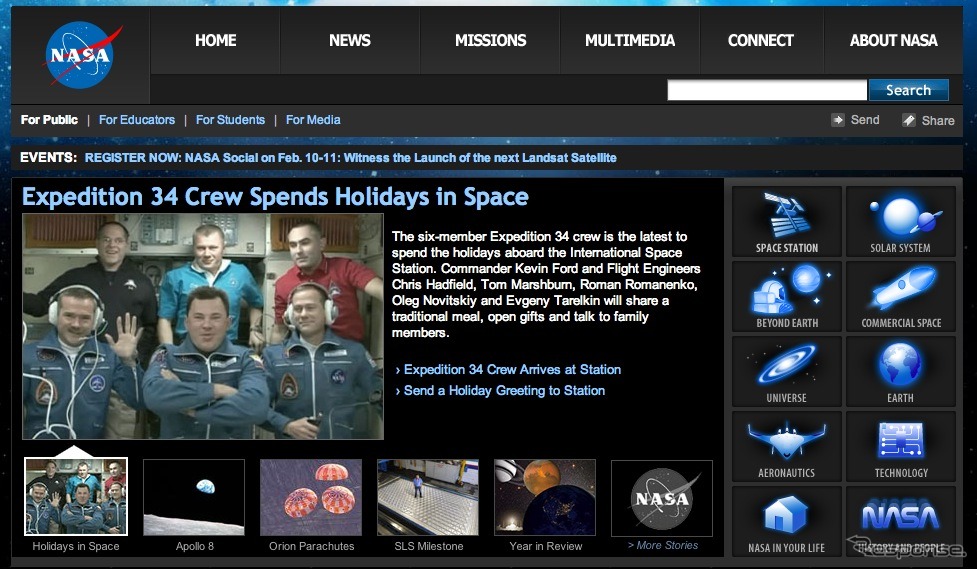Select the Apollo 8 story thumbnail

pyautogui.click(x=194, y=497)
